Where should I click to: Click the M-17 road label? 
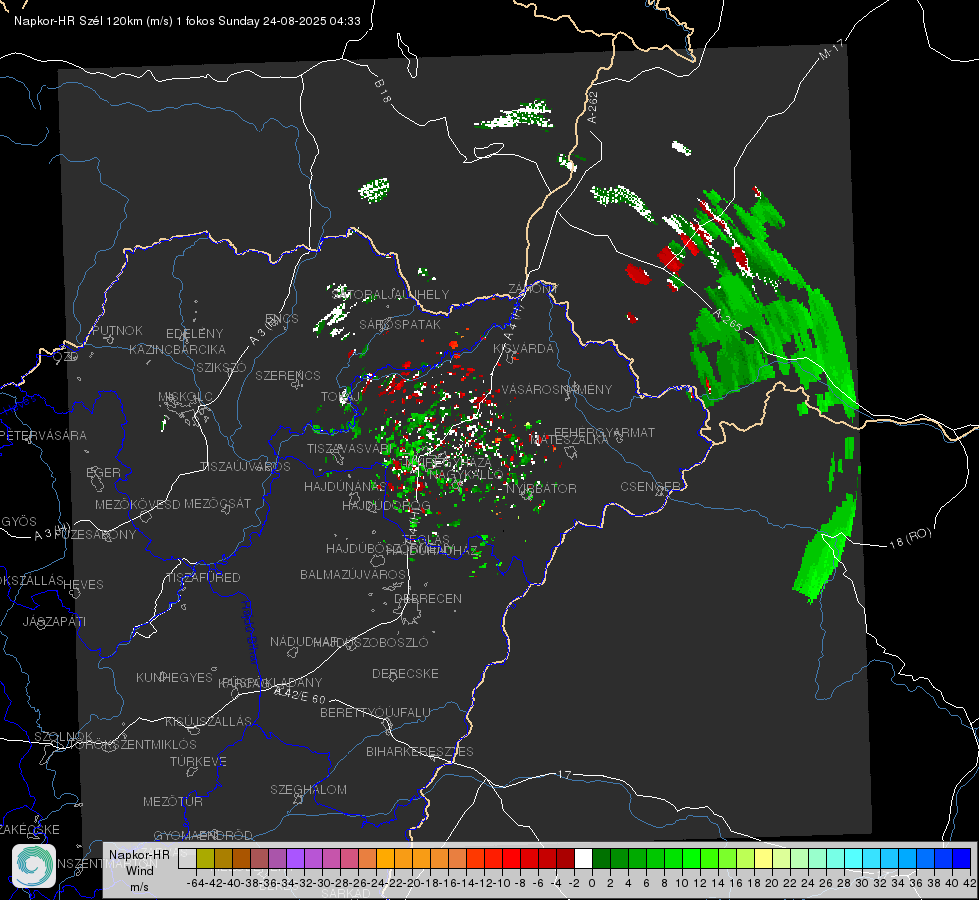click(x=831, y=50)
